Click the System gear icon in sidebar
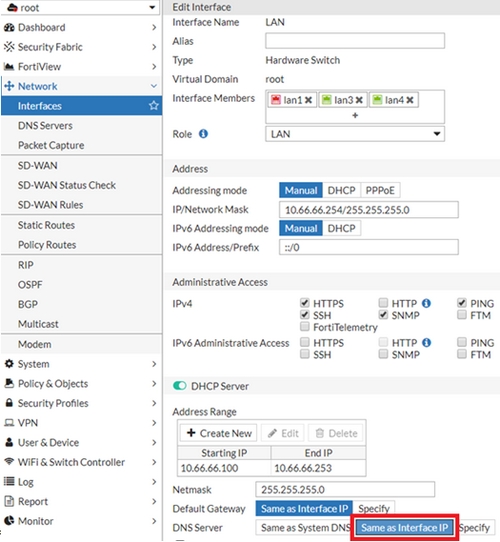The image size is (500, 542). point(9,364)
